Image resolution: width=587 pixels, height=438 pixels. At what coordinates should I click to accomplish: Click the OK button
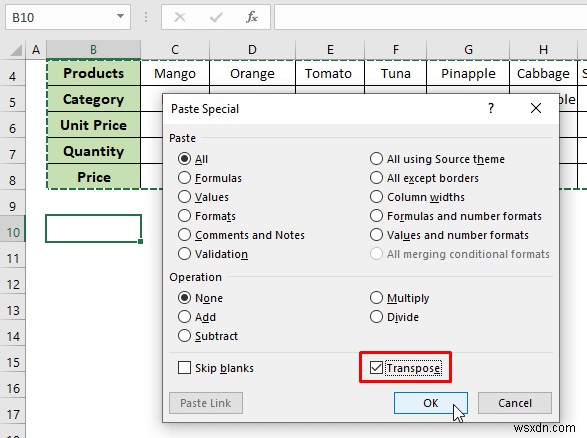[x=431, y=403]
